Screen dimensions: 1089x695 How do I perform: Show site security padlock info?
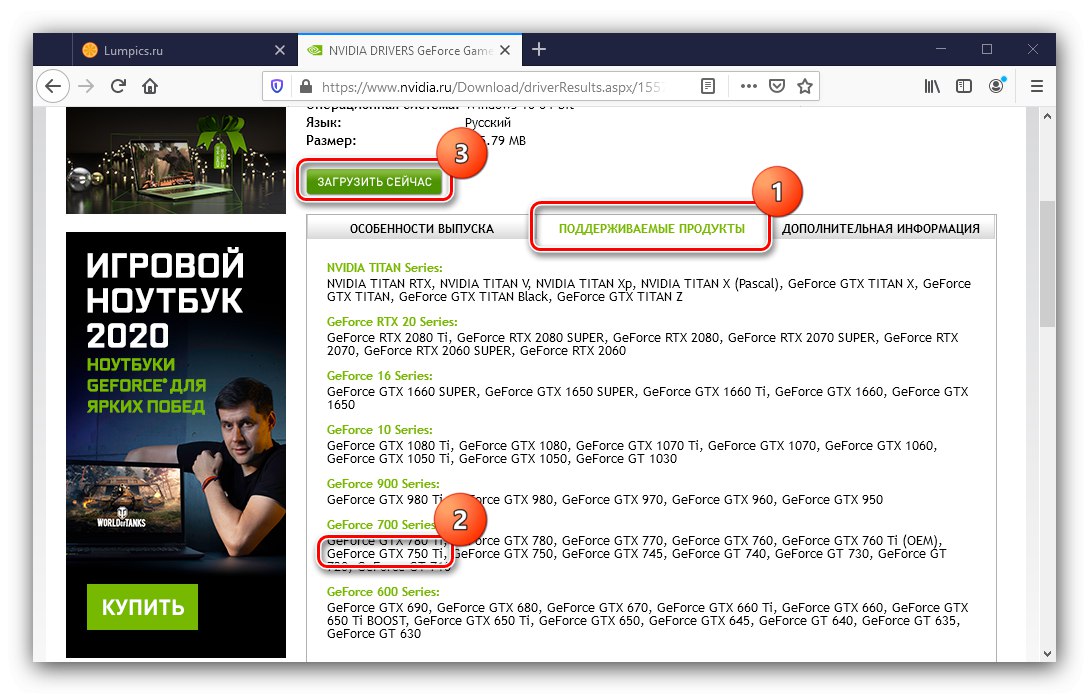click(x=306, y=86)
